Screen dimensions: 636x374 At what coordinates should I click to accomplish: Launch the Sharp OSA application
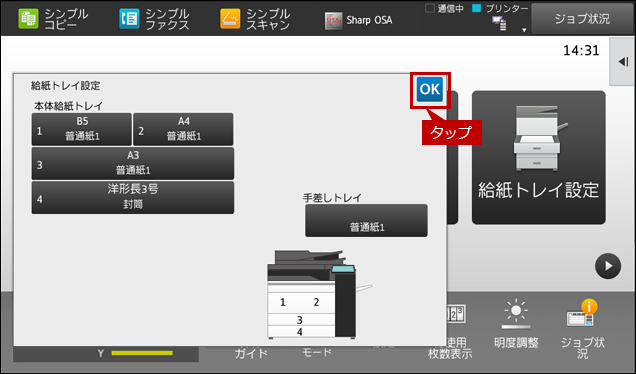click(x=359, y=20)
